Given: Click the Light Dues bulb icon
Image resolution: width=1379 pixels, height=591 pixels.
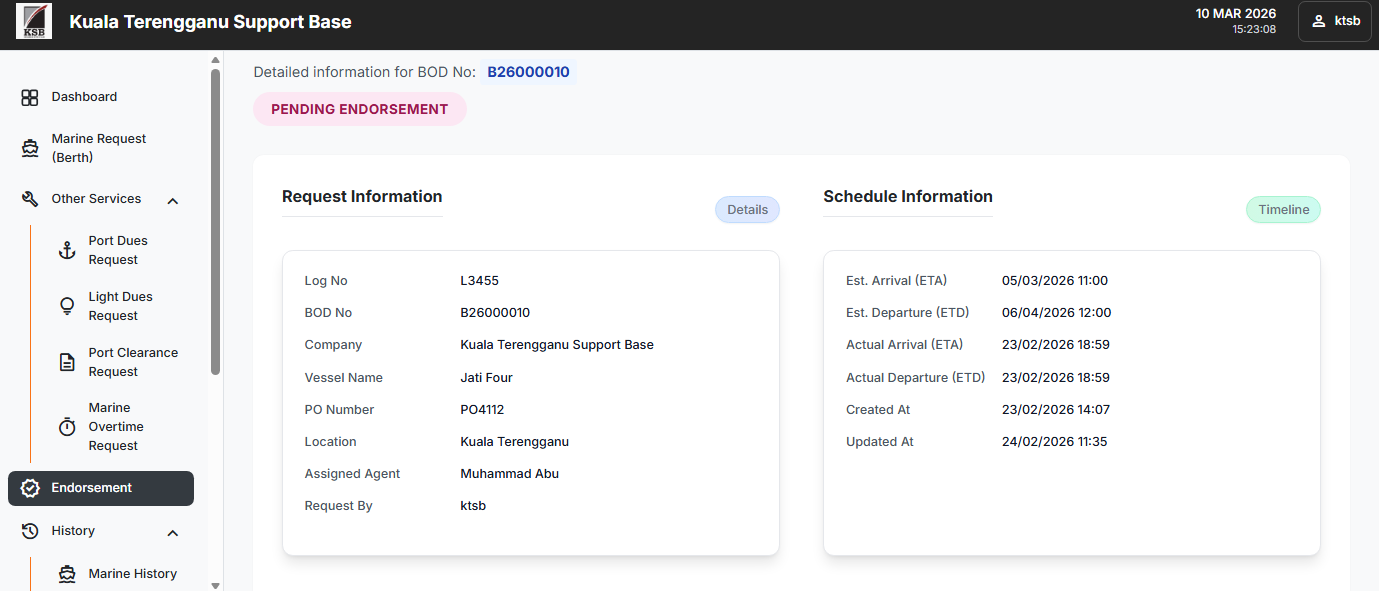Looking at the screenshot, I should [x=67, y=306].
